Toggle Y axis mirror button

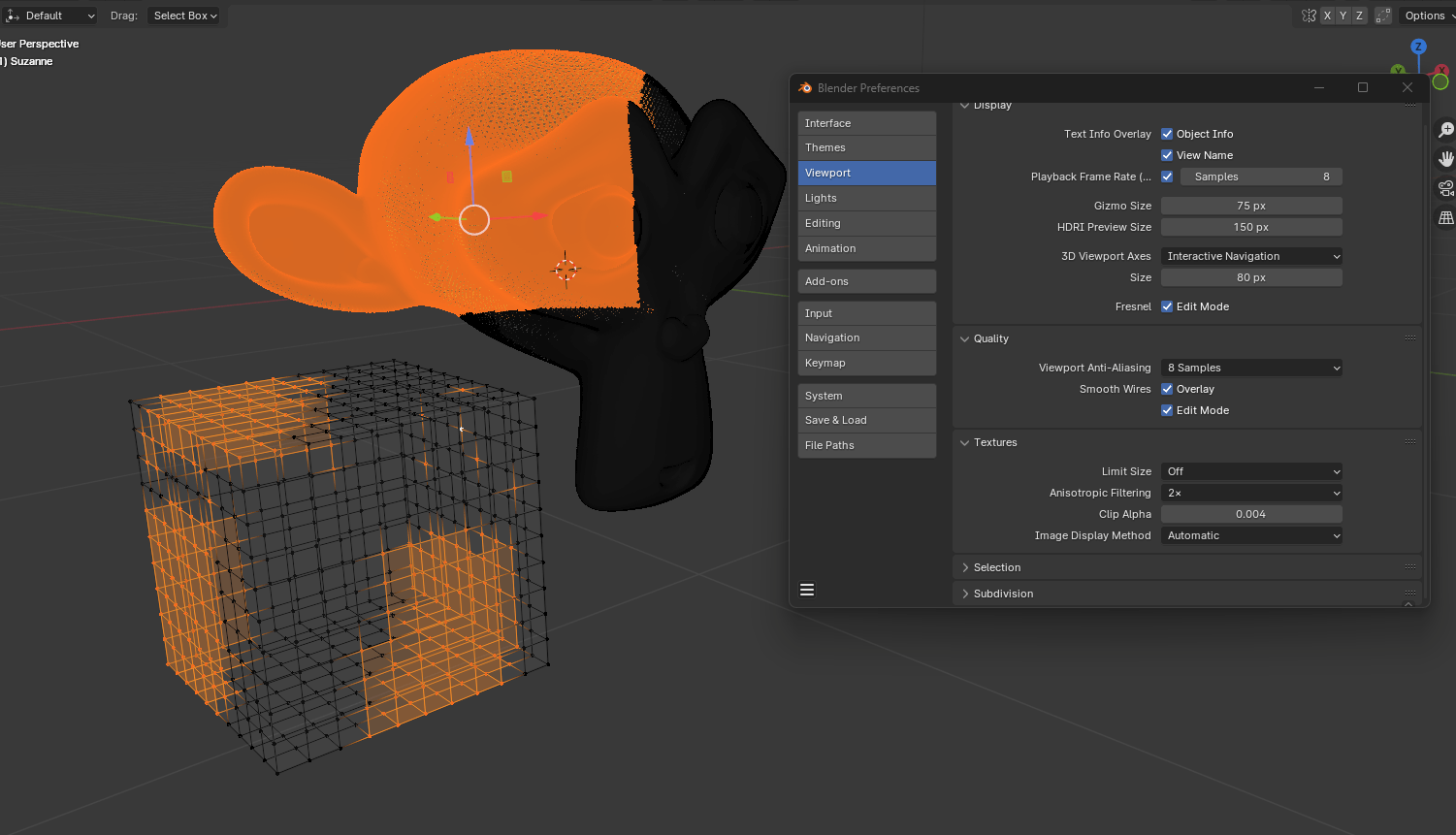point(1343,16)
